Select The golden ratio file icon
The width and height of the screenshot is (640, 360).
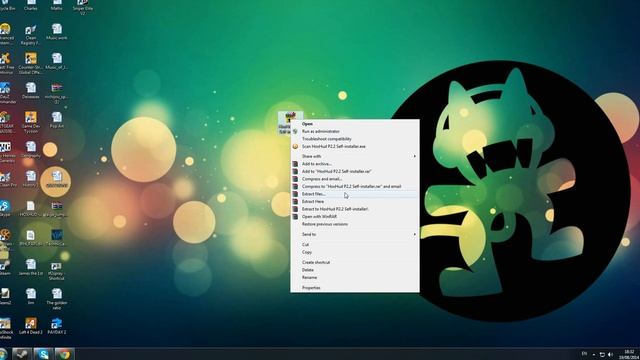(x=57, y=299)
